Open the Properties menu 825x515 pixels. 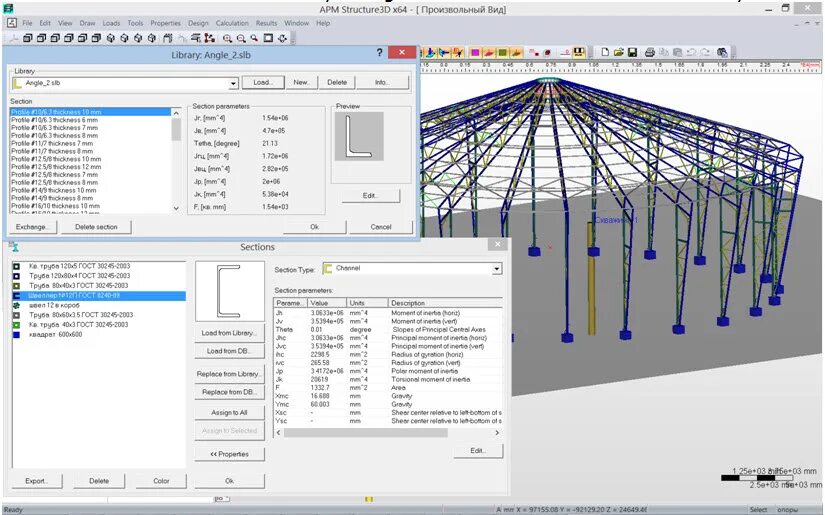coord(165,23)
